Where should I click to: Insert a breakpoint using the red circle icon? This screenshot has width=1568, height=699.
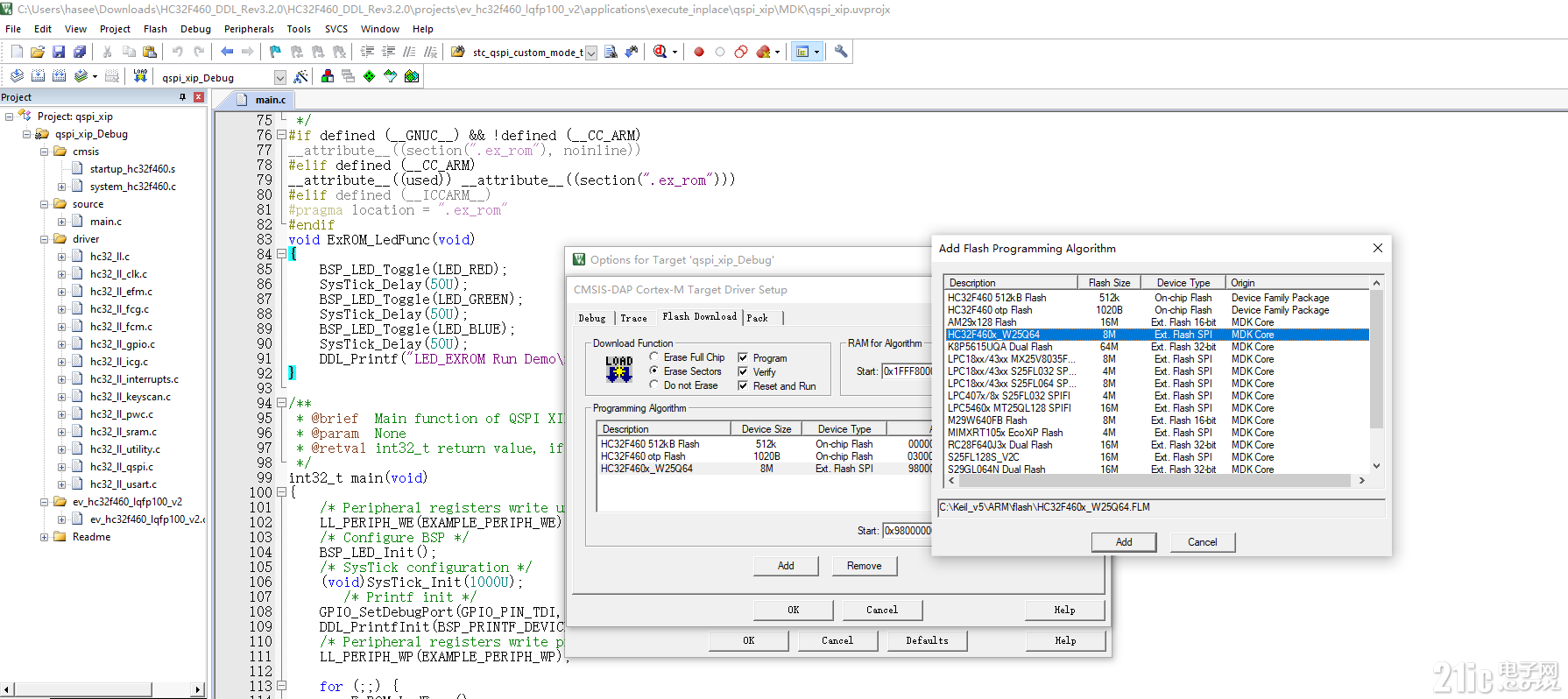699,52
